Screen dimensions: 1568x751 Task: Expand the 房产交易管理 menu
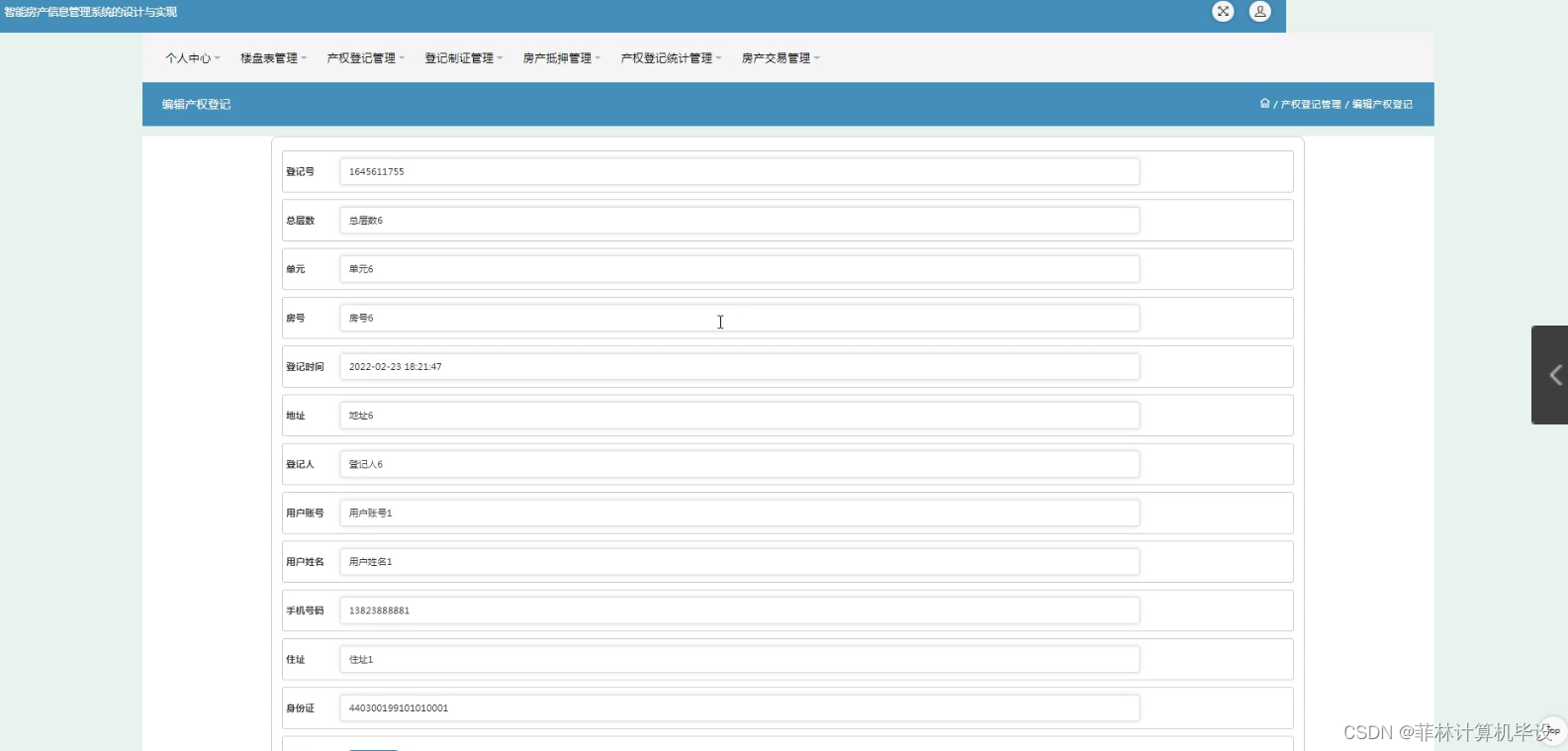tap(782, 58)
